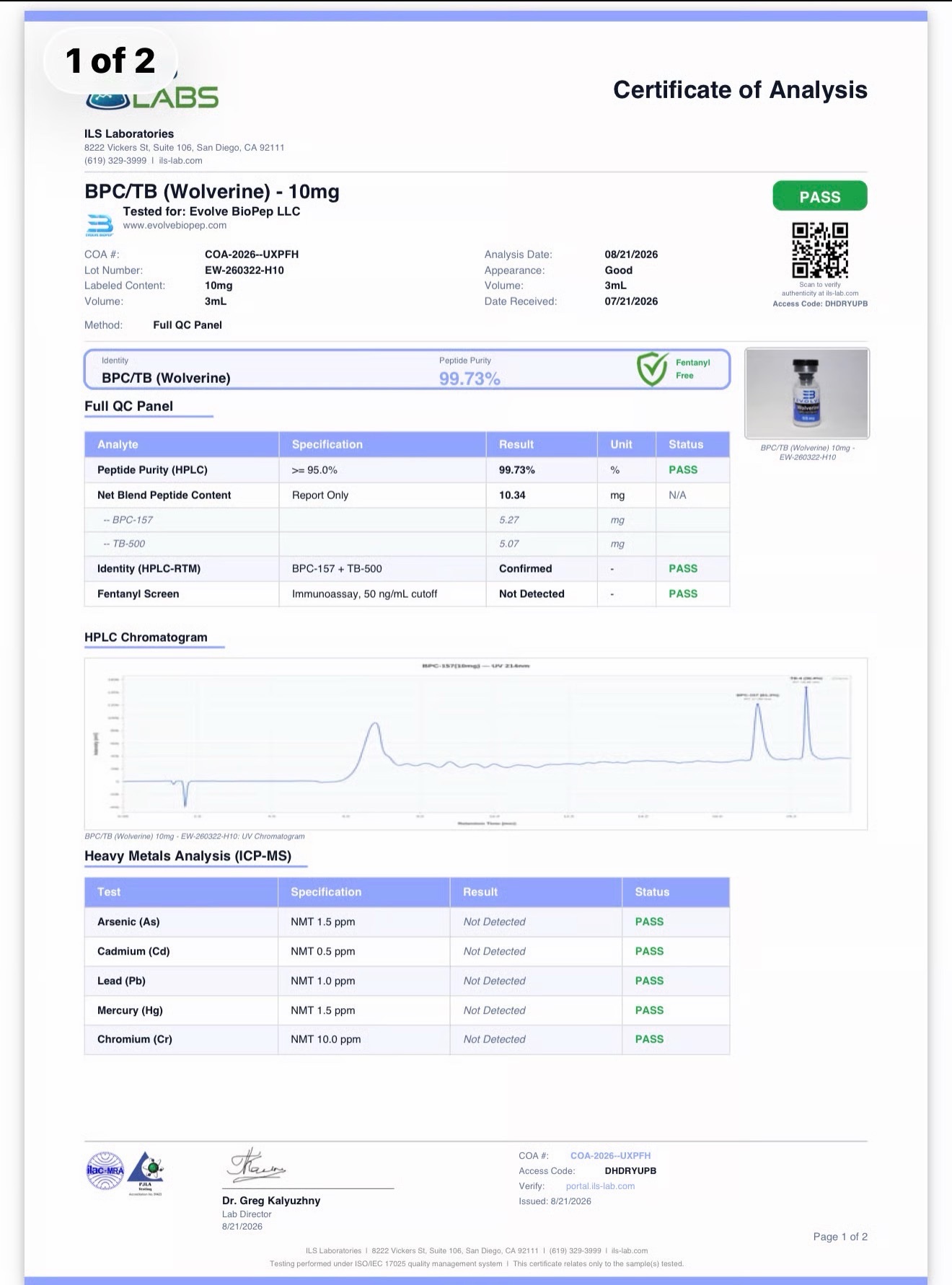
Task: Click the Fentanyl Free shield checkmark icon
Action: pos(652,369)
